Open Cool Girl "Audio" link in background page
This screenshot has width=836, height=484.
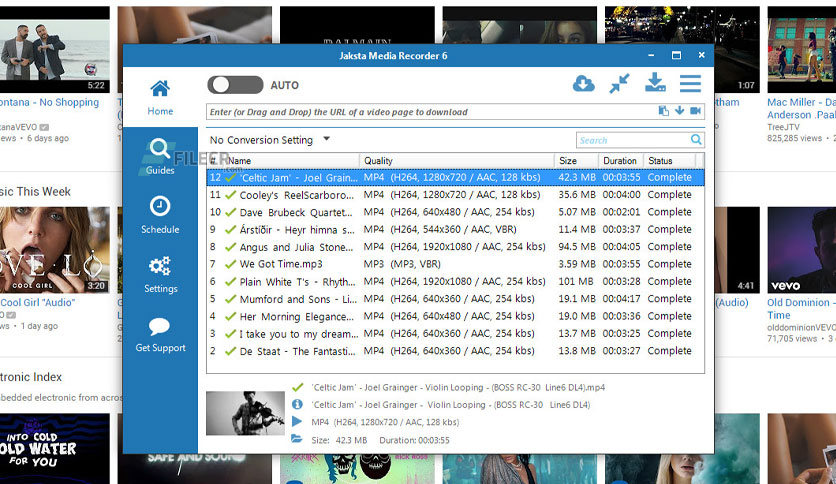click(x=38, y=302)
